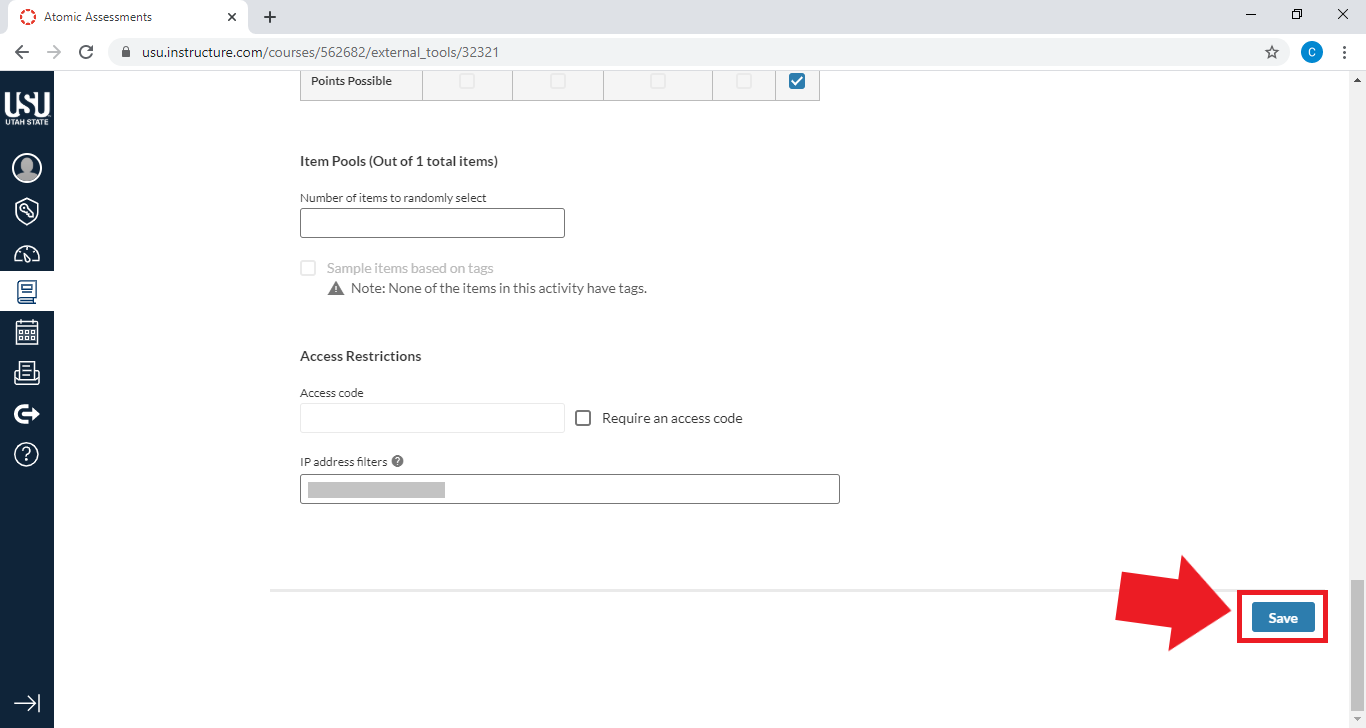Expand the navigation sidebar with the arrow
This screenshot has width=1366, height=728.
point(27,703)
